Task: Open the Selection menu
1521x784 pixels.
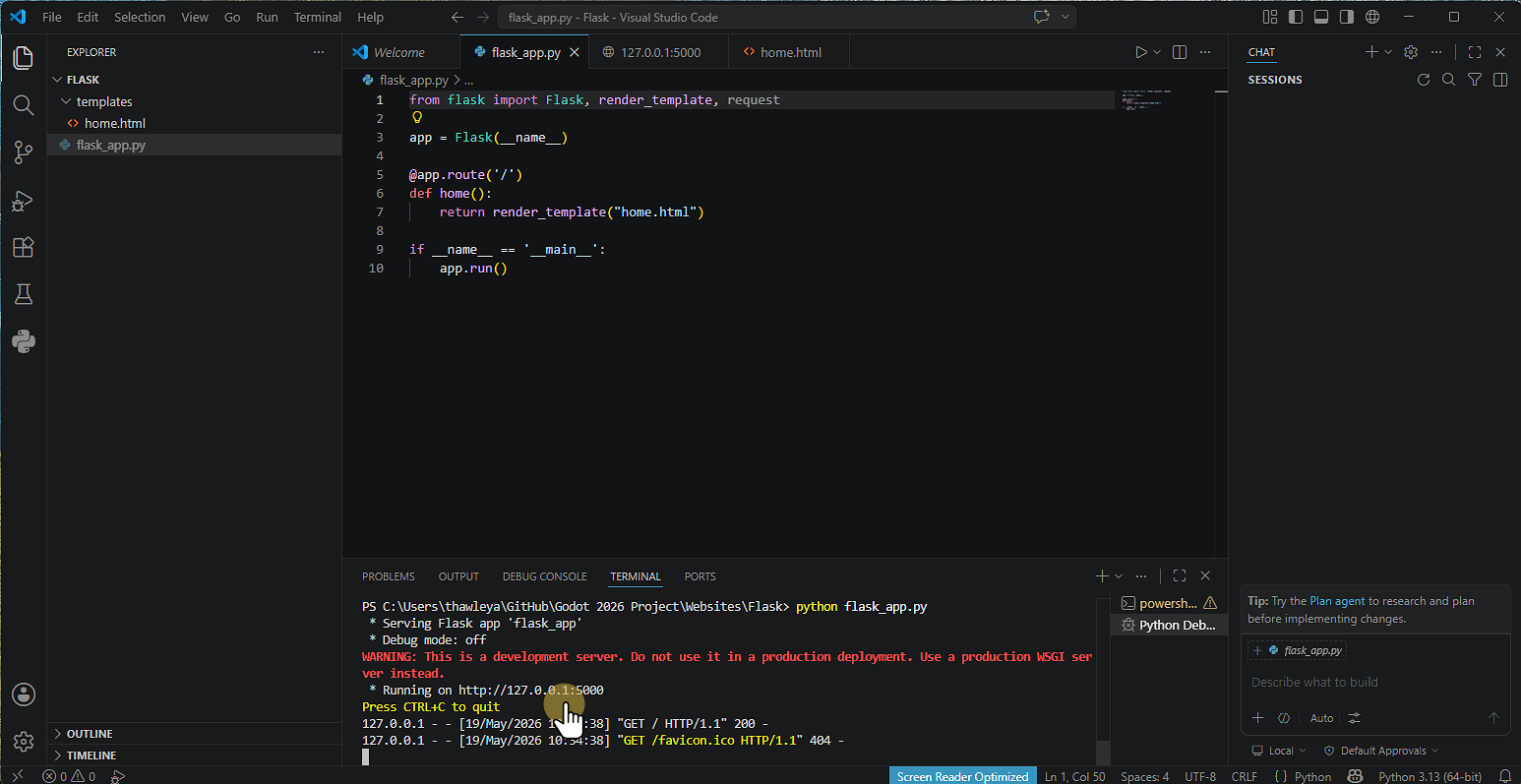Action: click(x=140, y=17)
